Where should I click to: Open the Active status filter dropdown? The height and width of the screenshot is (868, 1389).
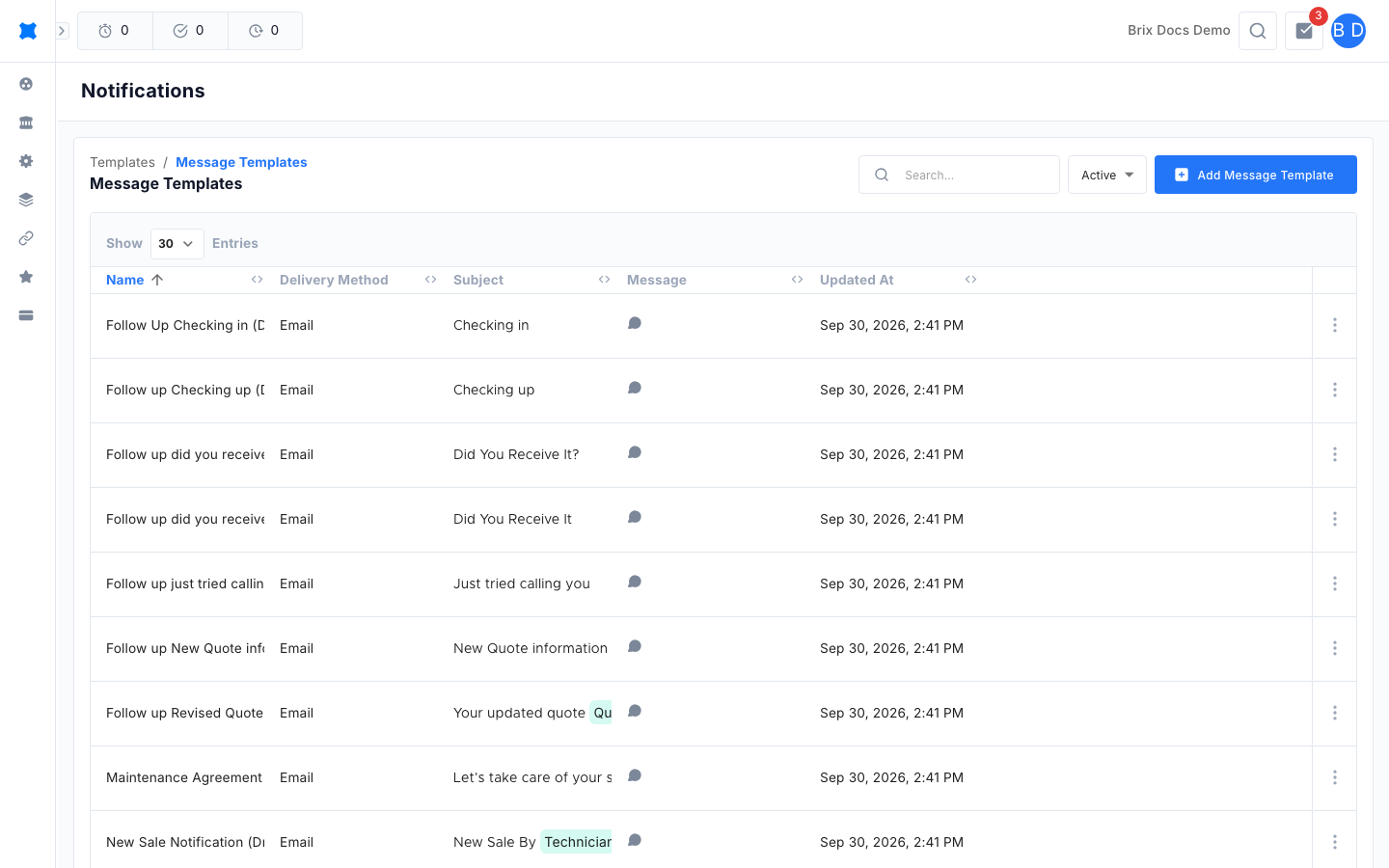coord(1107,175)
